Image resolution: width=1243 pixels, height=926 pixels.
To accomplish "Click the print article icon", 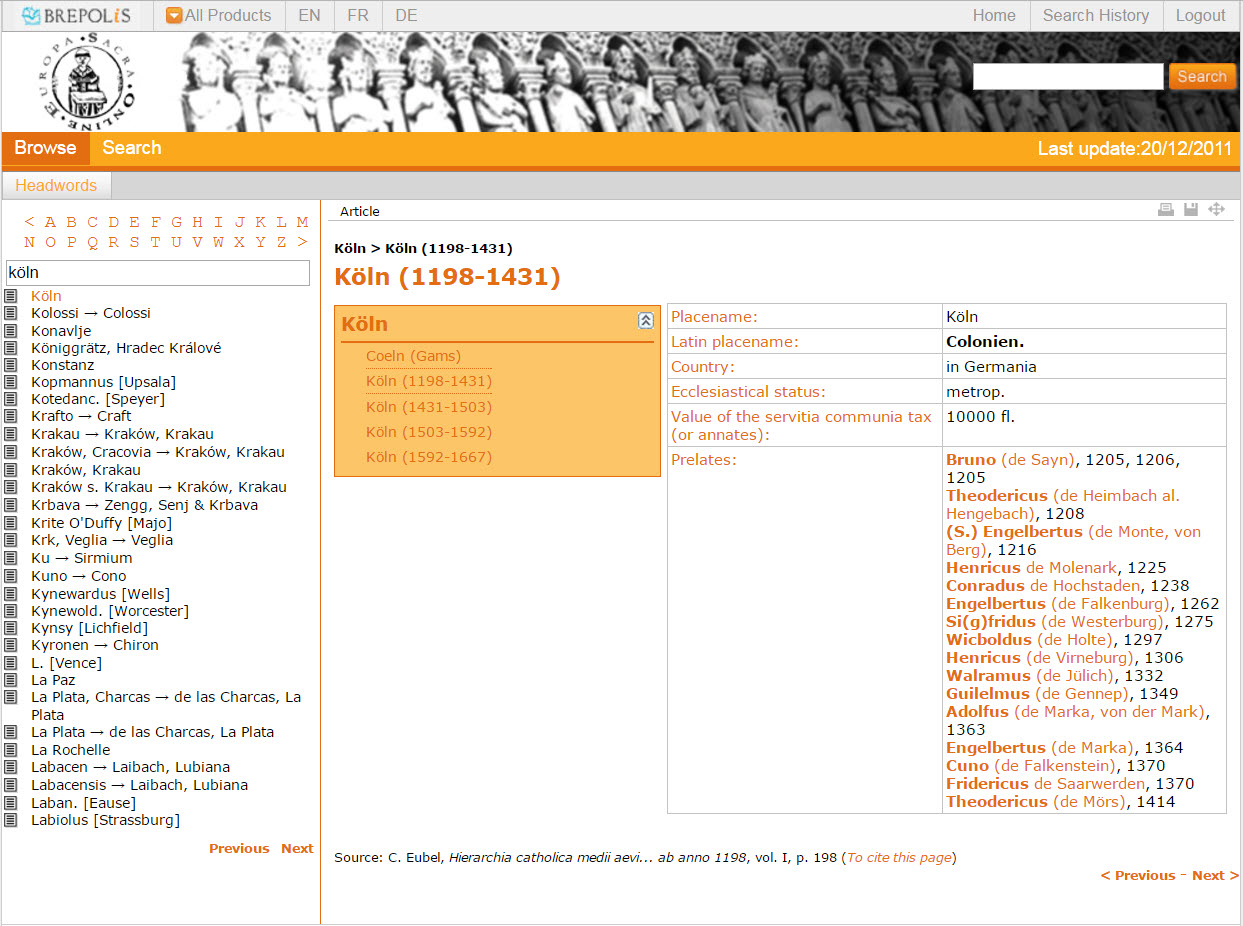I will (x=1165, y=210).
